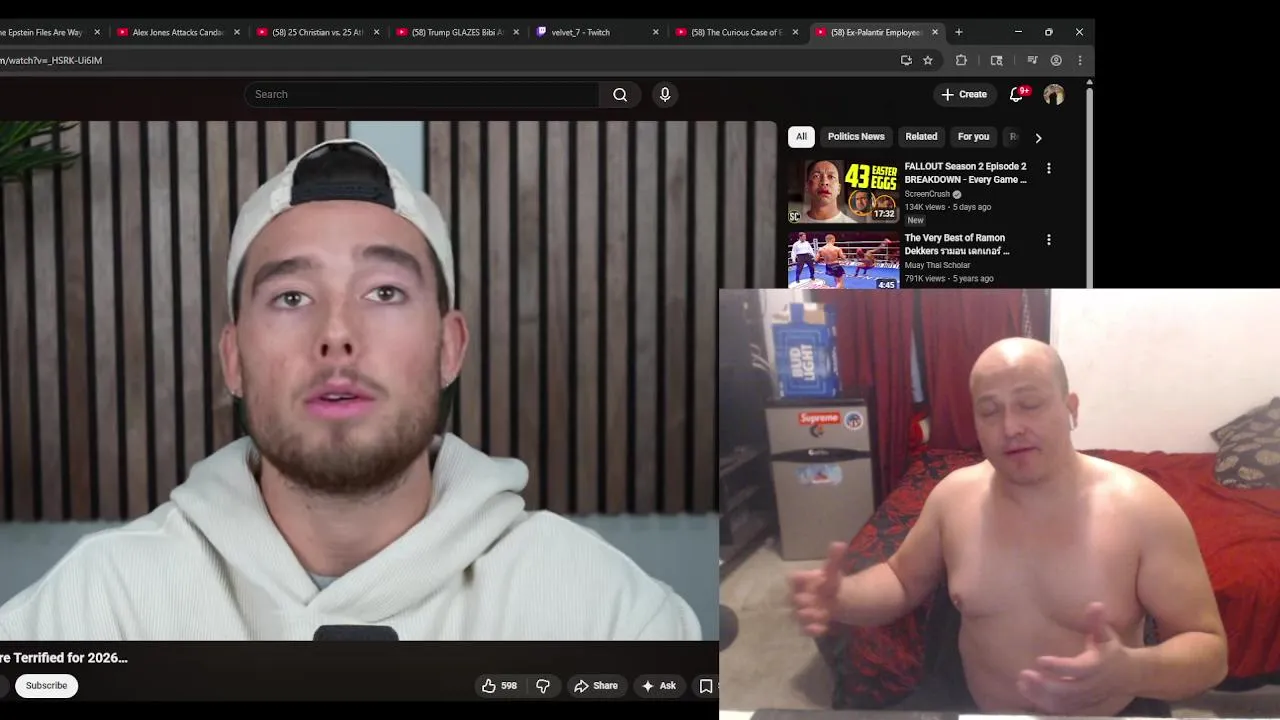1280x720 pixels.
Task: Switch to the Epstein Files tab
Action: pyautogui.click(x=43, y=32)
